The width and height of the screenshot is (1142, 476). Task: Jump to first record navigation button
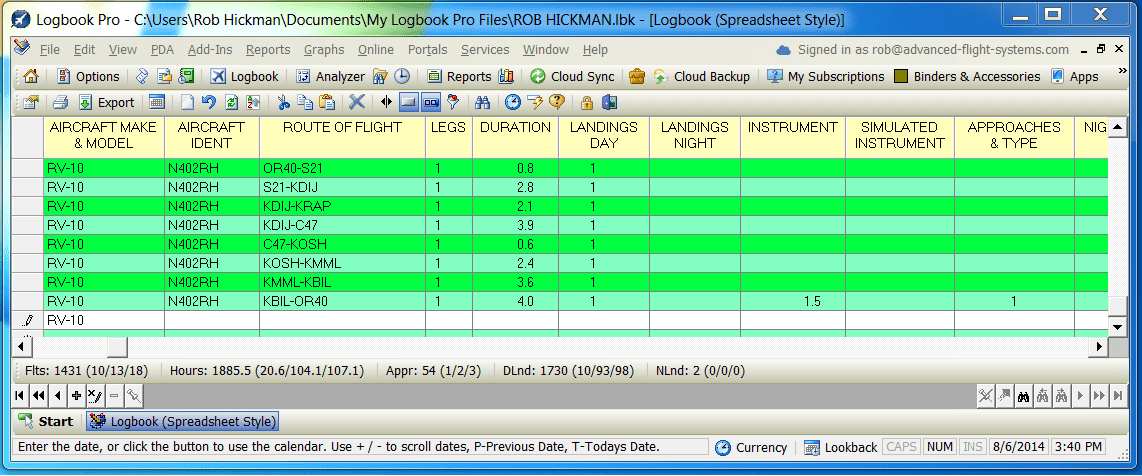(21, 395)
